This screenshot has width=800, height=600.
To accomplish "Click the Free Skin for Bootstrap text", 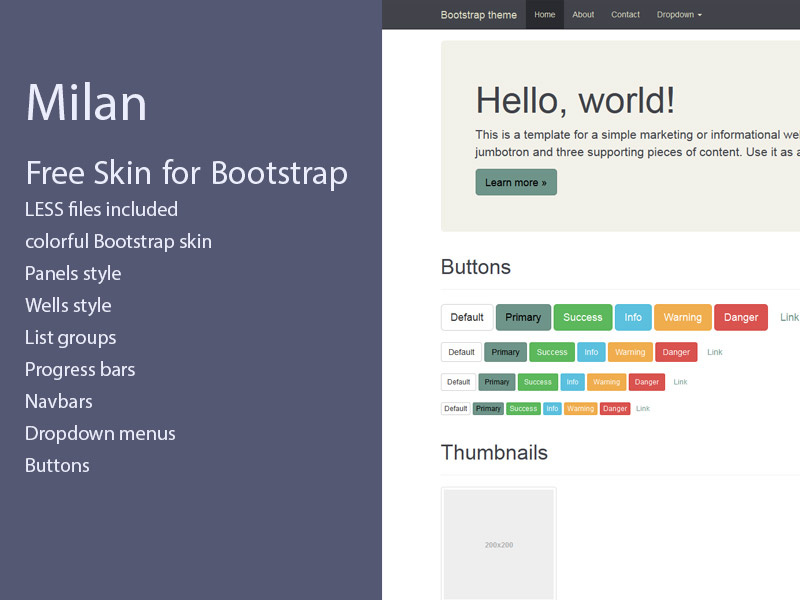I will pos(187,173).
